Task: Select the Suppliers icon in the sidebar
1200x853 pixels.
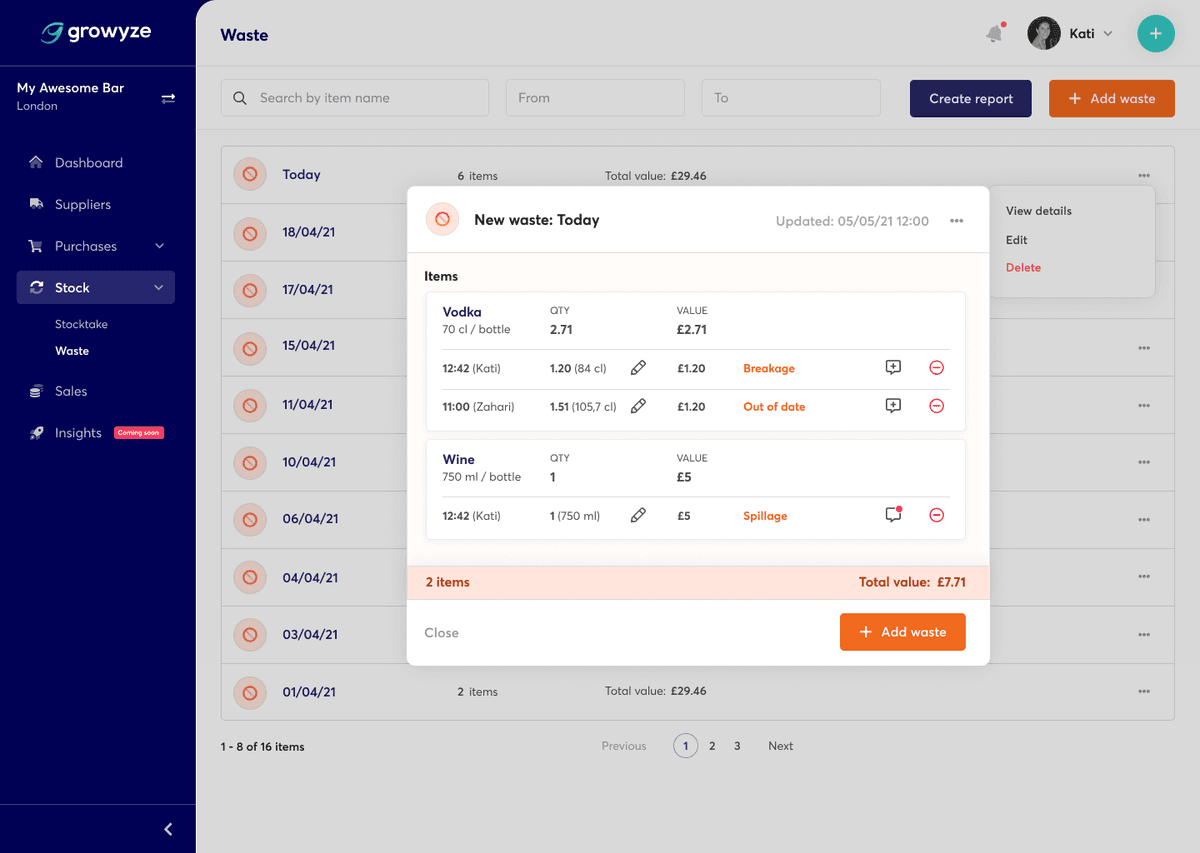Action: click(x=35, y=204)
